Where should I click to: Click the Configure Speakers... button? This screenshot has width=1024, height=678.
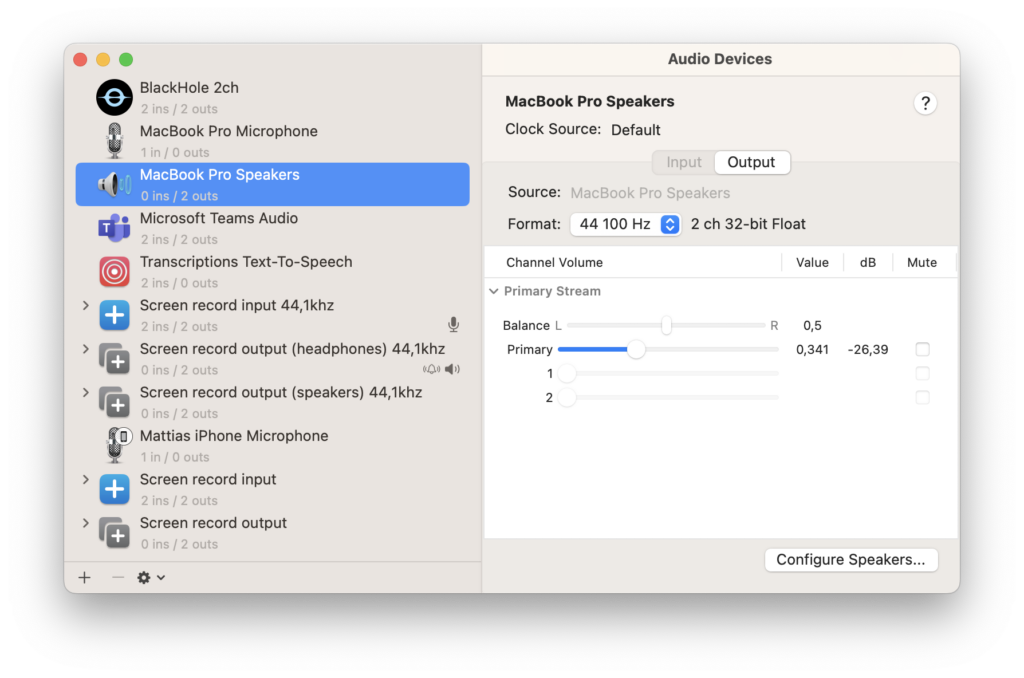pos(851,560)
